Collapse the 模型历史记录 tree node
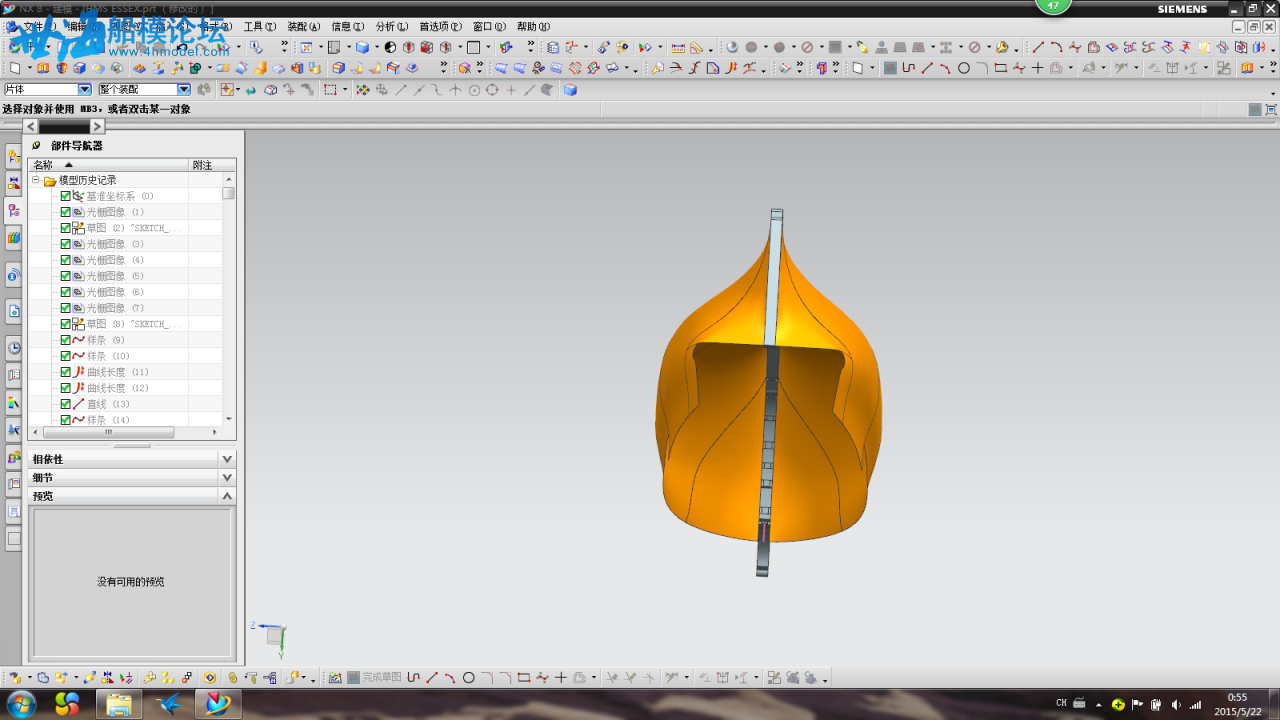 coord(36,180)
